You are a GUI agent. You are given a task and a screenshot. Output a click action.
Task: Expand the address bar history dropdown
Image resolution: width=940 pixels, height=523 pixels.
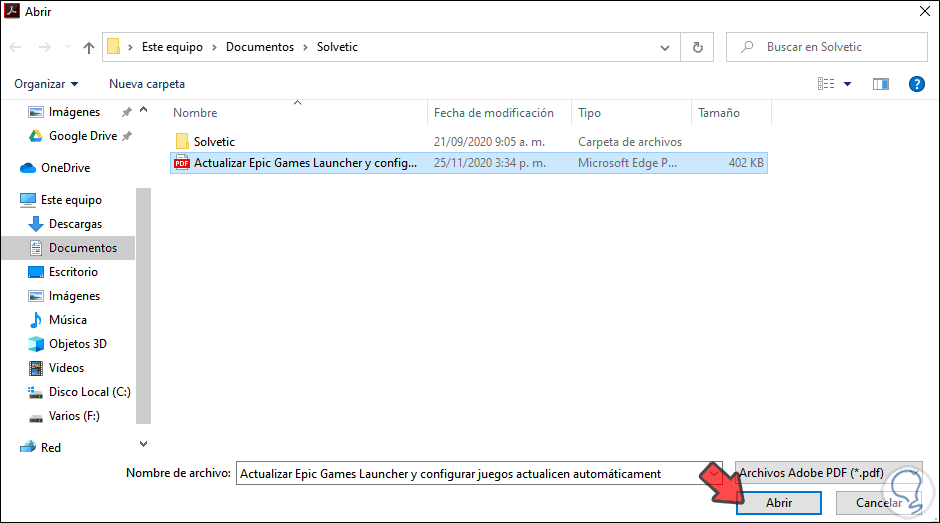tap(665, 47)
